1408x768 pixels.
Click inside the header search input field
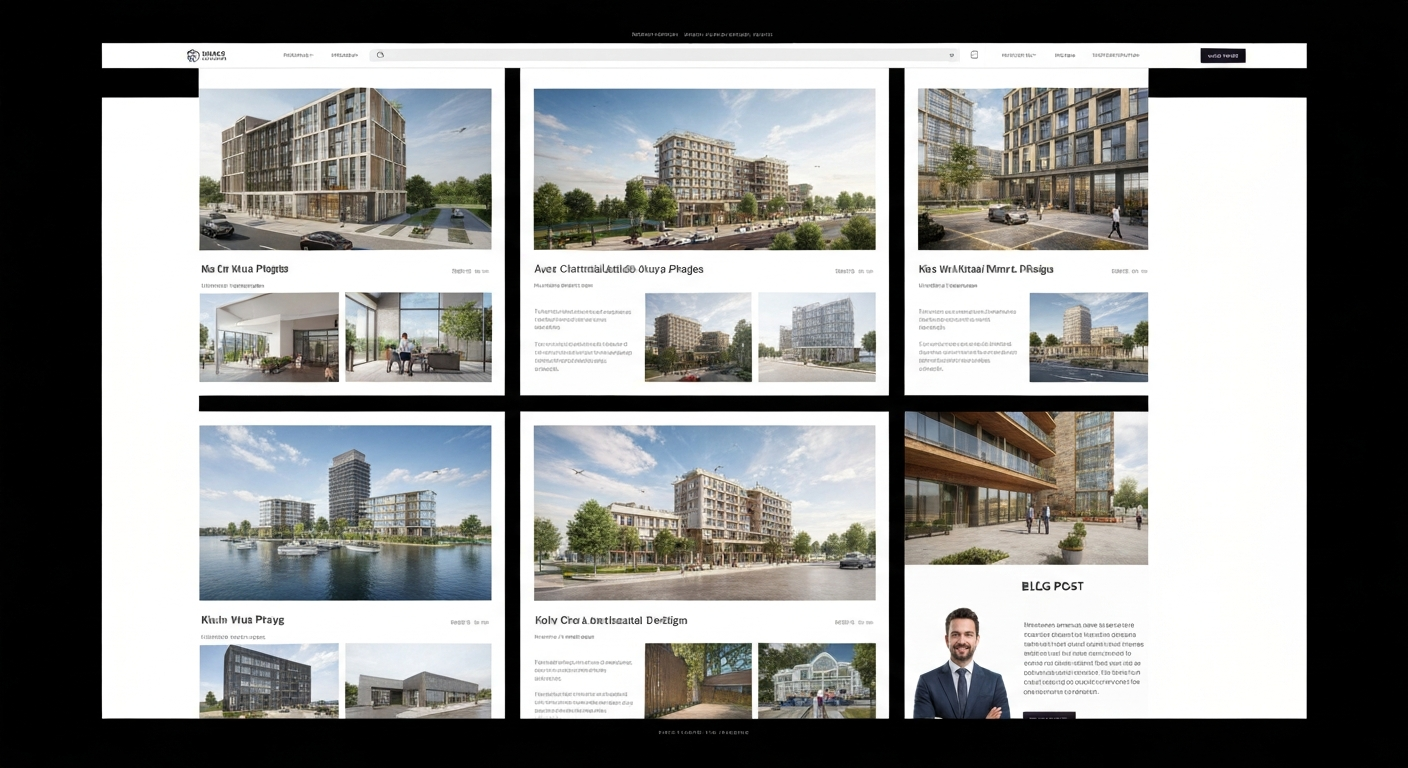(650, 55)
